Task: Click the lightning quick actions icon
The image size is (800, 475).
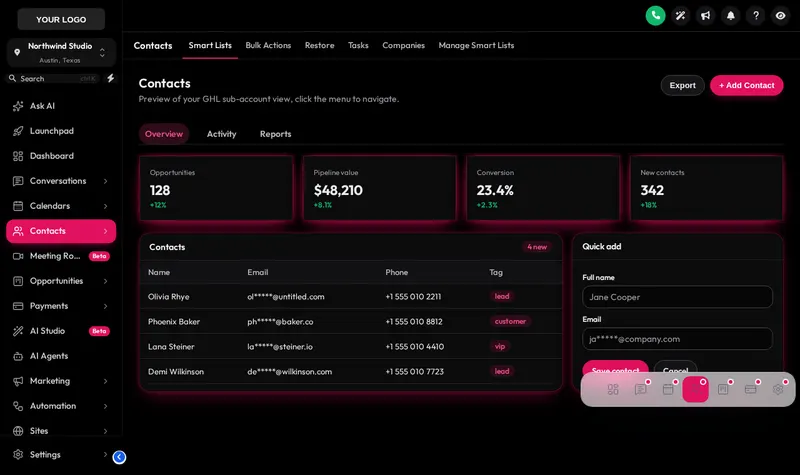Action: [110, 78]
